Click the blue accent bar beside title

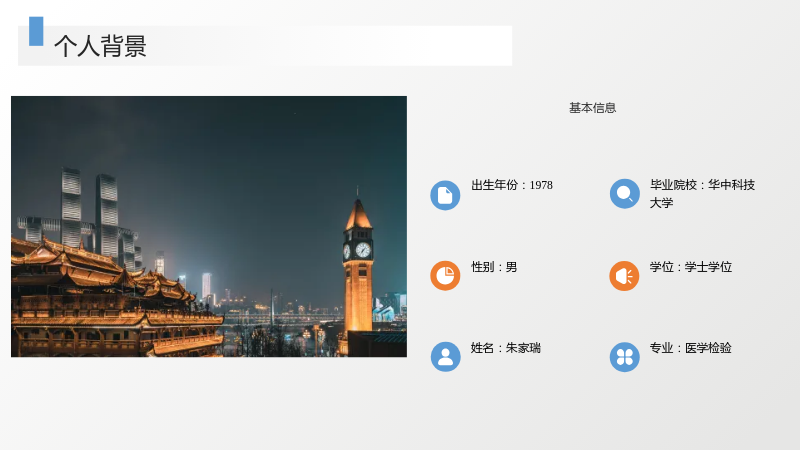click(x=36, y=31)
